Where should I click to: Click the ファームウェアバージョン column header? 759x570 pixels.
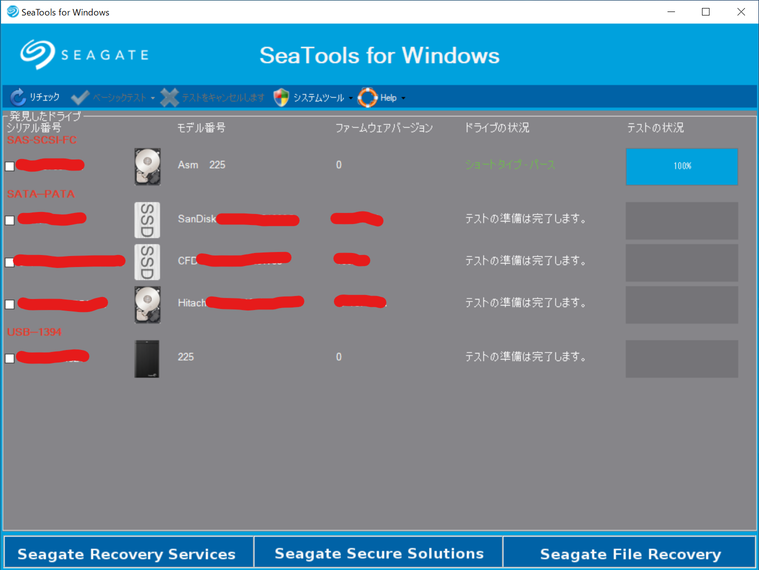click(384, 128)
